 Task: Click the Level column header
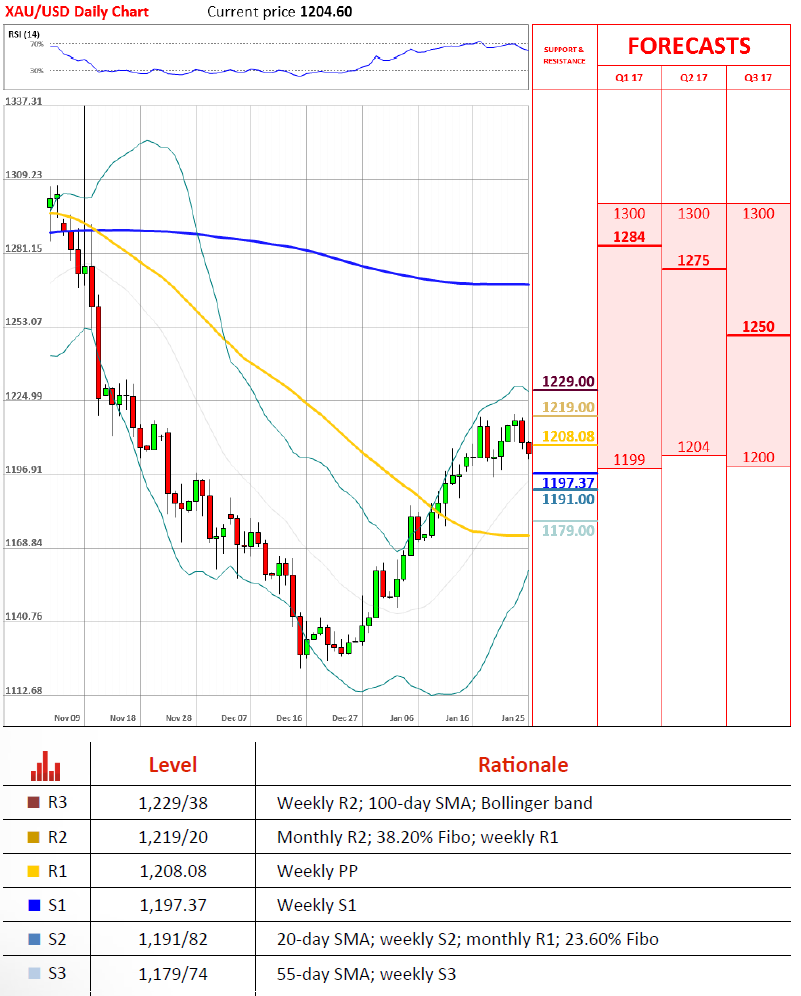click(x=173, y=765)
